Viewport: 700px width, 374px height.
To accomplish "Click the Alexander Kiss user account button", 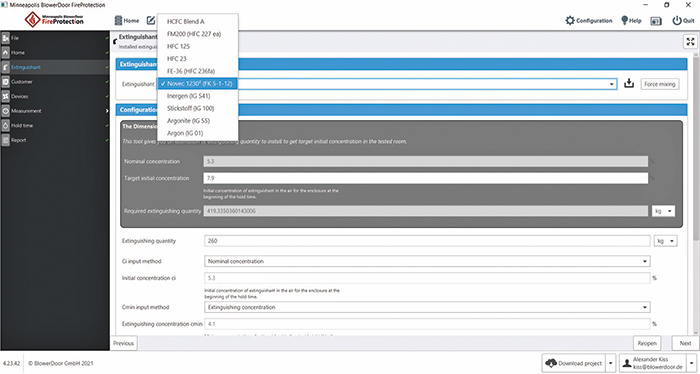I will pos(653,363).
